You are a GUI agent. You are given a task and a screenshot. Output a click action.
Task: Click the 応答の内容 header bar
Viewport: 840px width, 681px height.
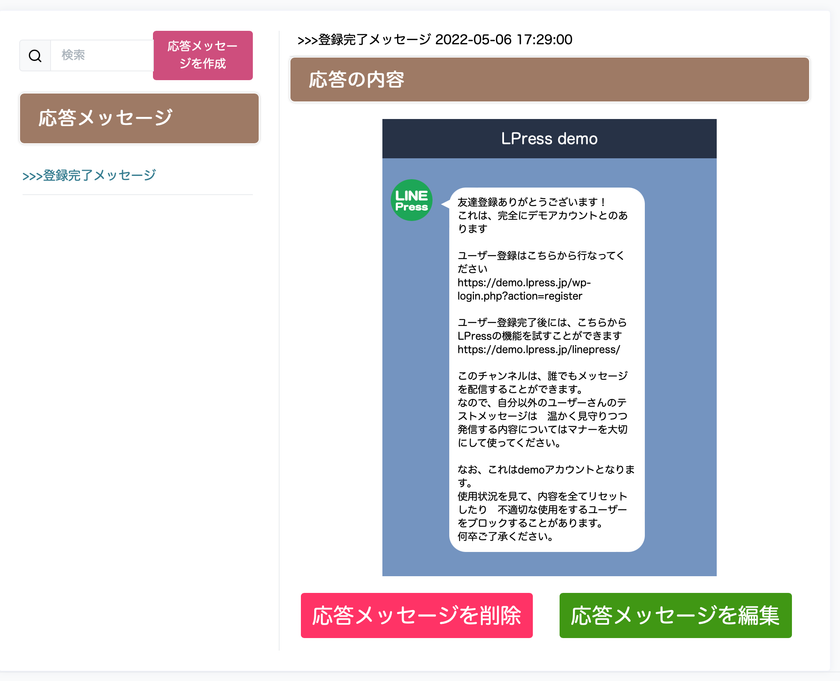pyautogui.click(x=550, y=79)
